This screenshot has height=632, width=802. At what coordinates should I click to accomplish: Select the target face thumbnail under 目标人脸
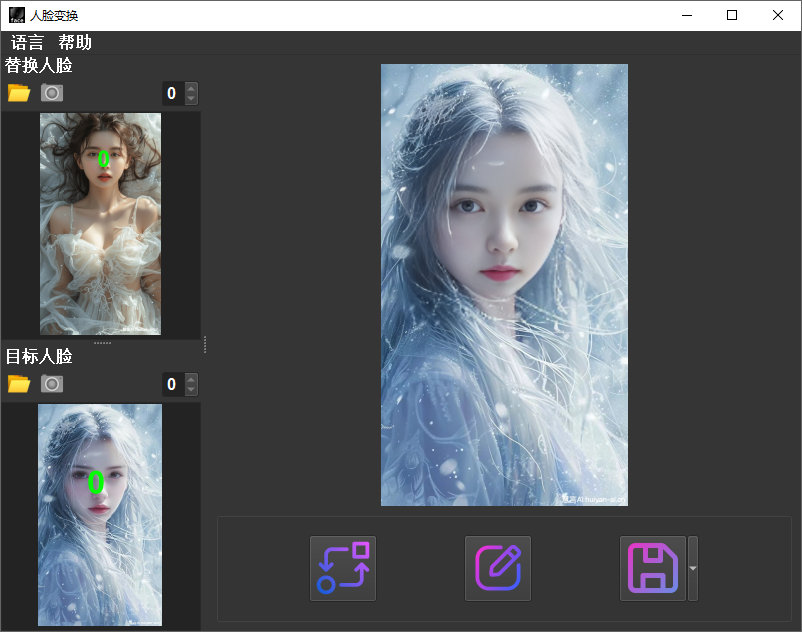100,515
